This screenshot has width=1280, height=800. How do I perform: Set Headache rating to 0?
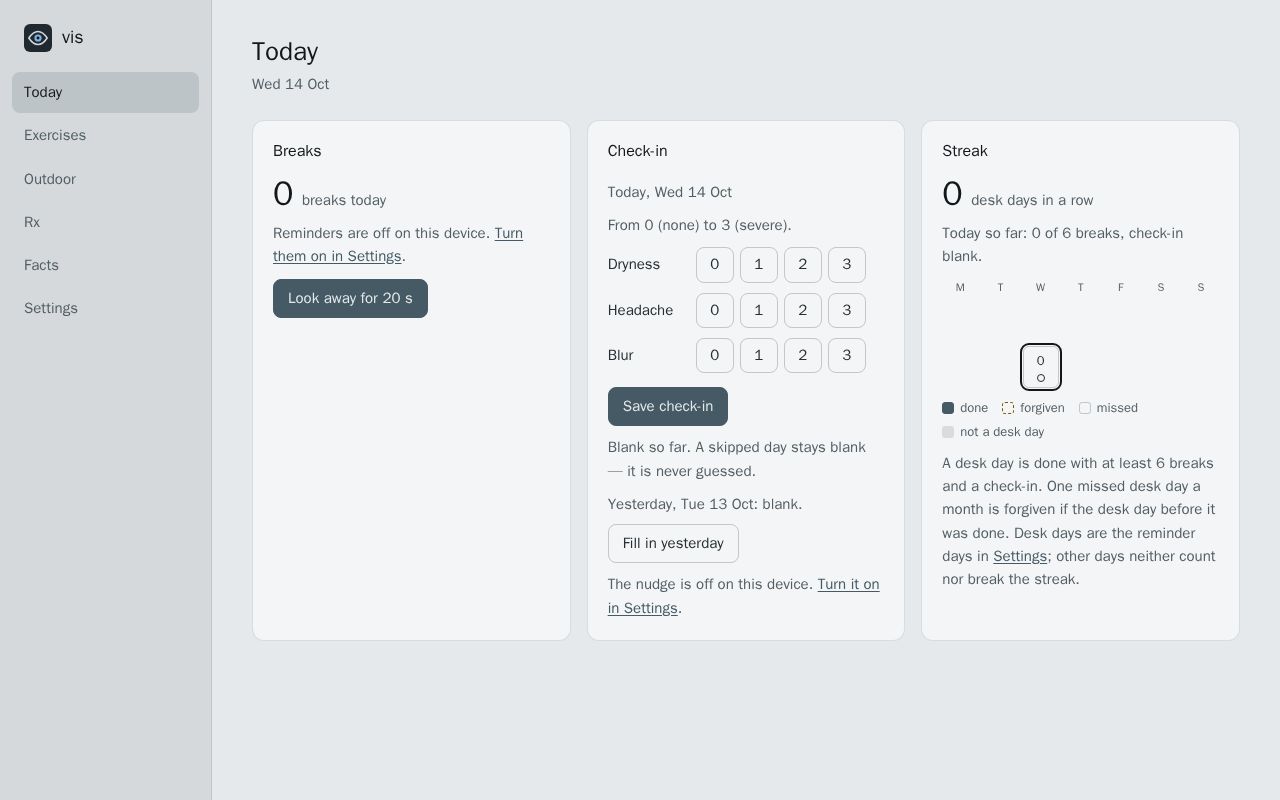pos(715,310)
